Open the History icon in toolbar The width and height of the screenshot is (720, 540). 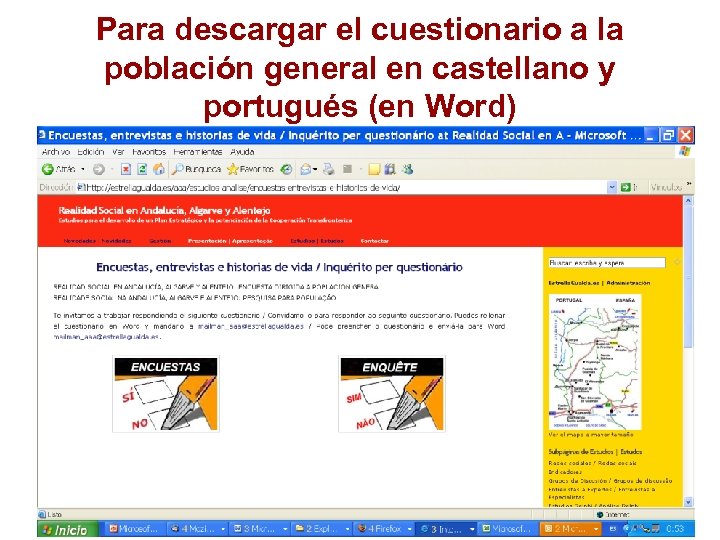click(287, 169)
